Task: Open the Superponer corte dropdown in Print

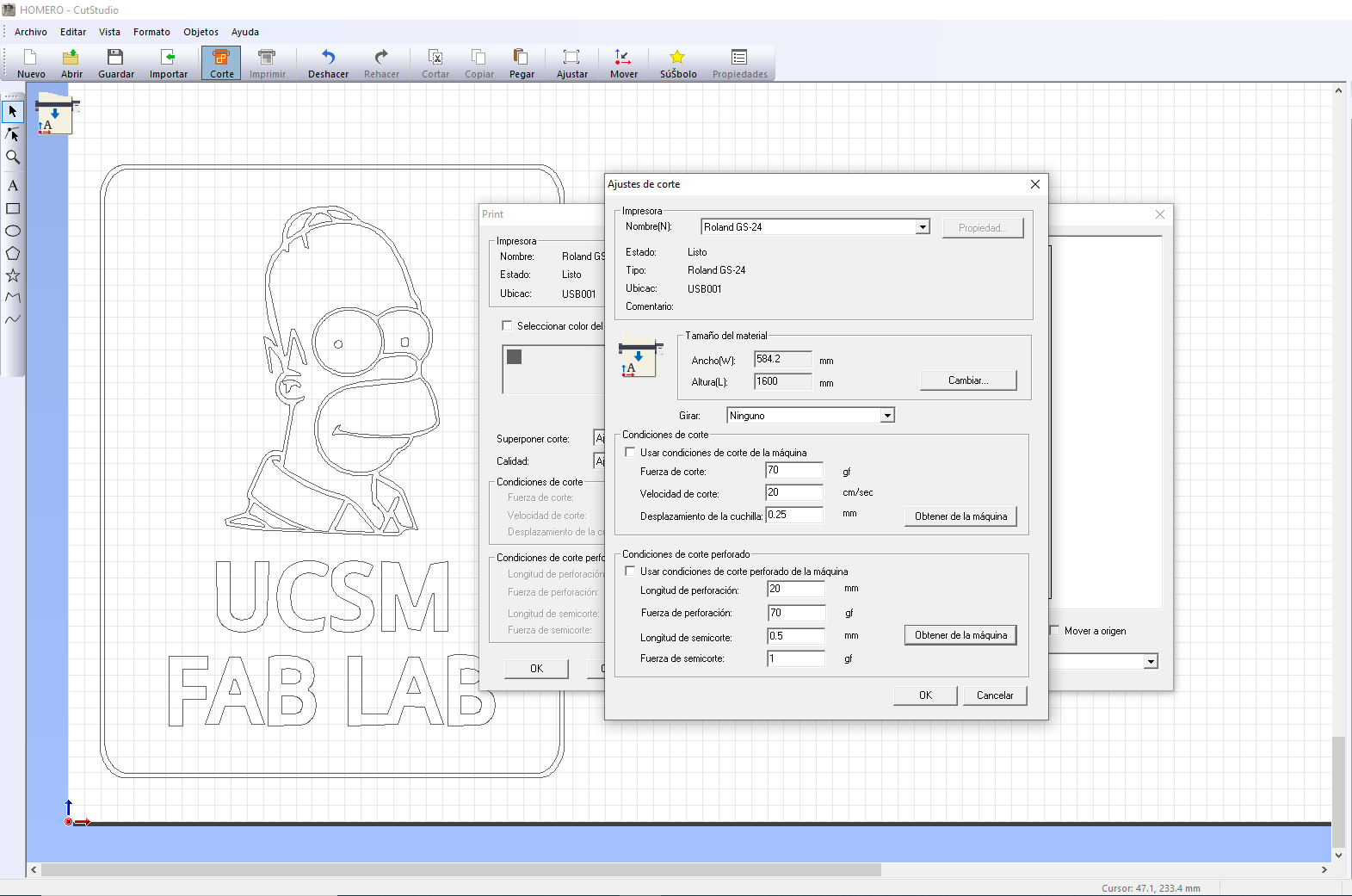Action: pyautogui.click(x=600, y=438)
